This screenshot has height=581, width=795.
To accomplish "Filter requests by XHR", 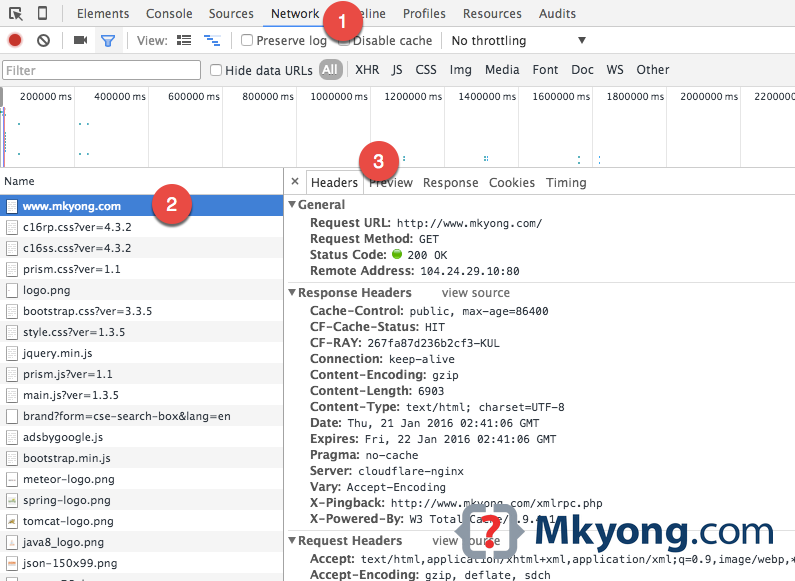I will [367, 69].
